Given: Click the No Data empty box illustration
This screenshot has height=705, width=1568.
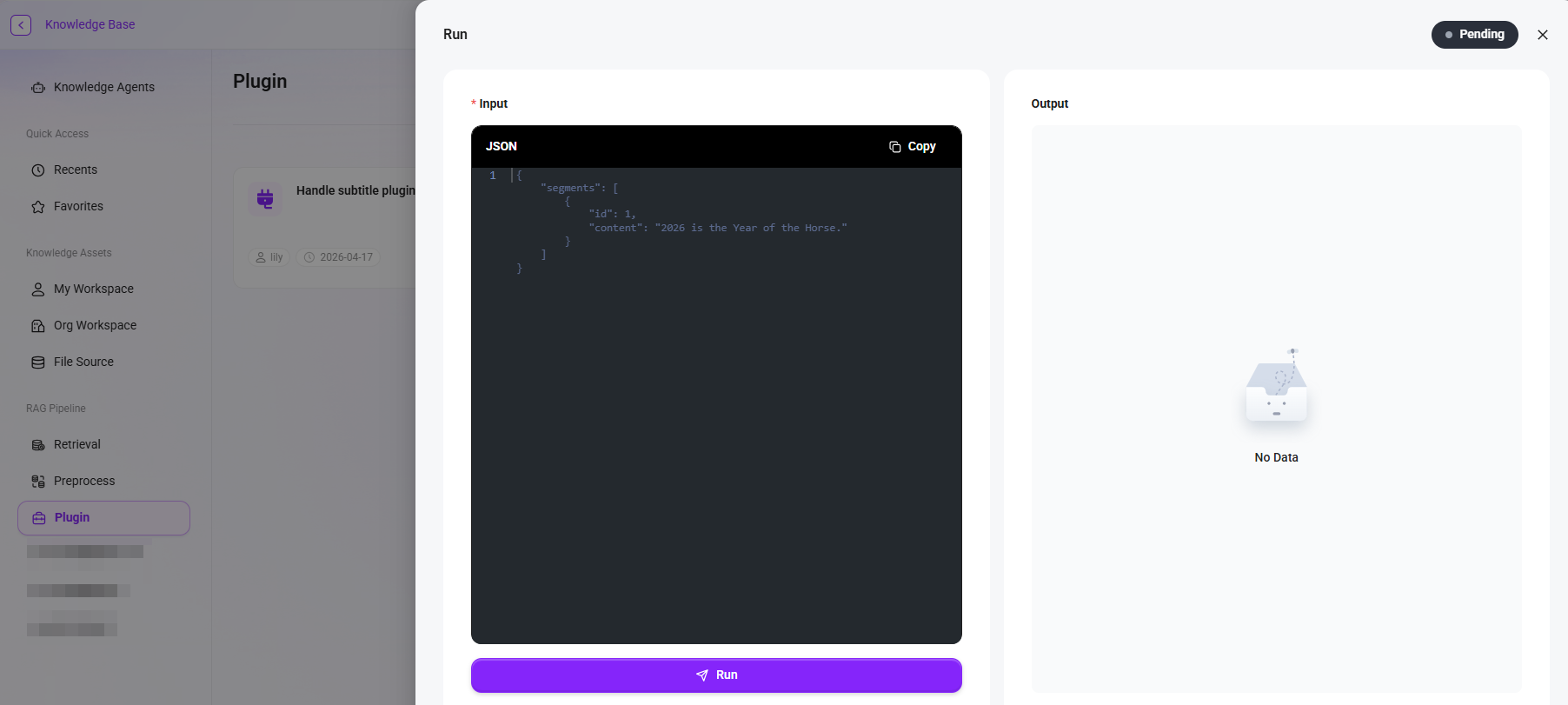Looking at the screenshot, I should tap(1276, 386).
